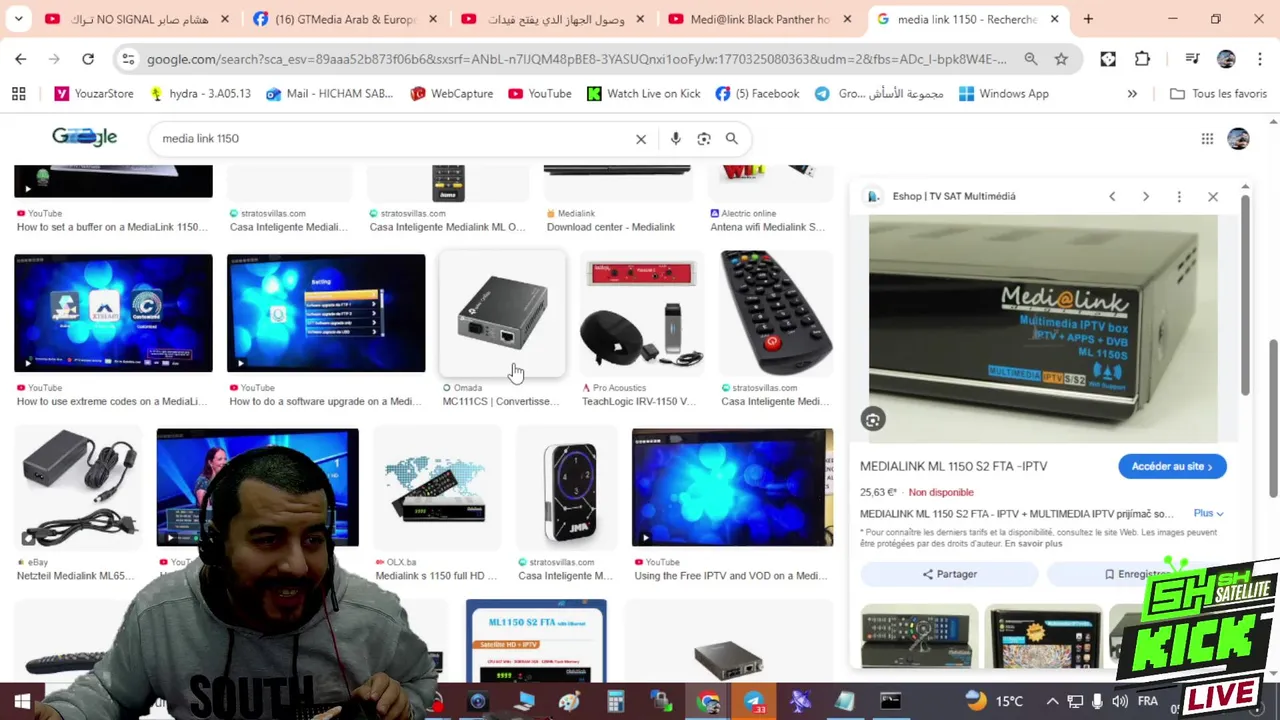The image size is (1280, 720).
Task: Open the YouzarStore bookmark
Action: [x=94, y=93]
